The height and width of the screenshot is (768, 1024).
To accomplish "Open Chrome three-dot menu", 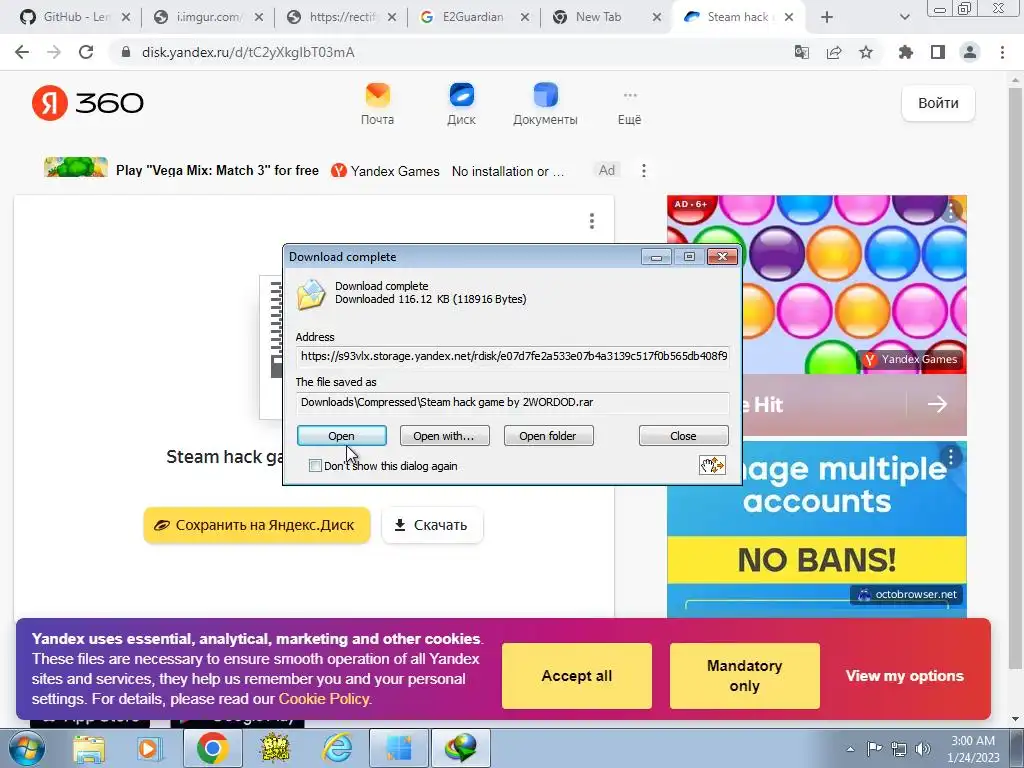I will point(1002,52).
